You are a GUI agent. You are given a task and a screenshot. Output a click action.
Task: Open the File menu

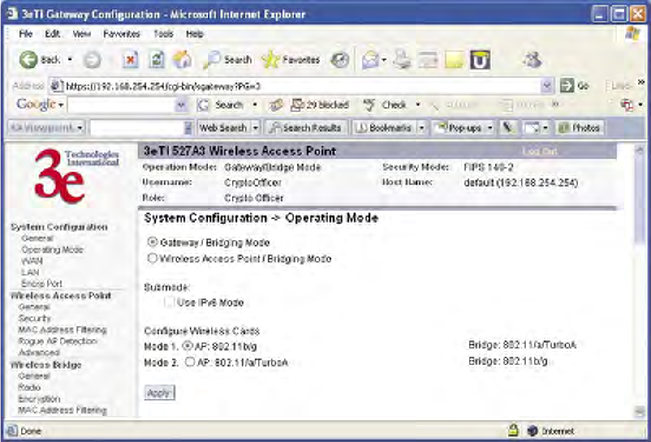25,34
